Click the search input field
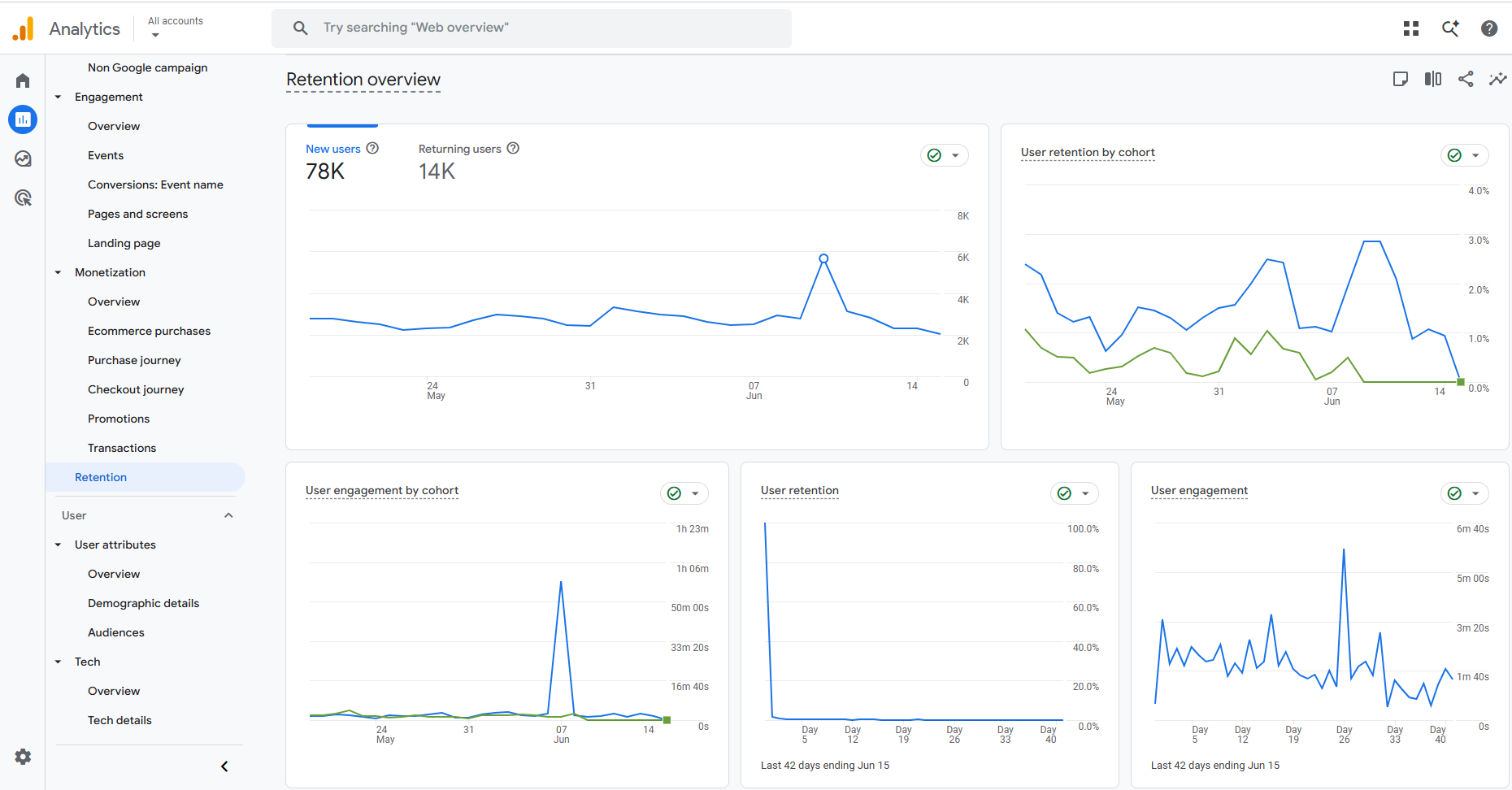The image size is (1512, 790). tap(532, 28)
